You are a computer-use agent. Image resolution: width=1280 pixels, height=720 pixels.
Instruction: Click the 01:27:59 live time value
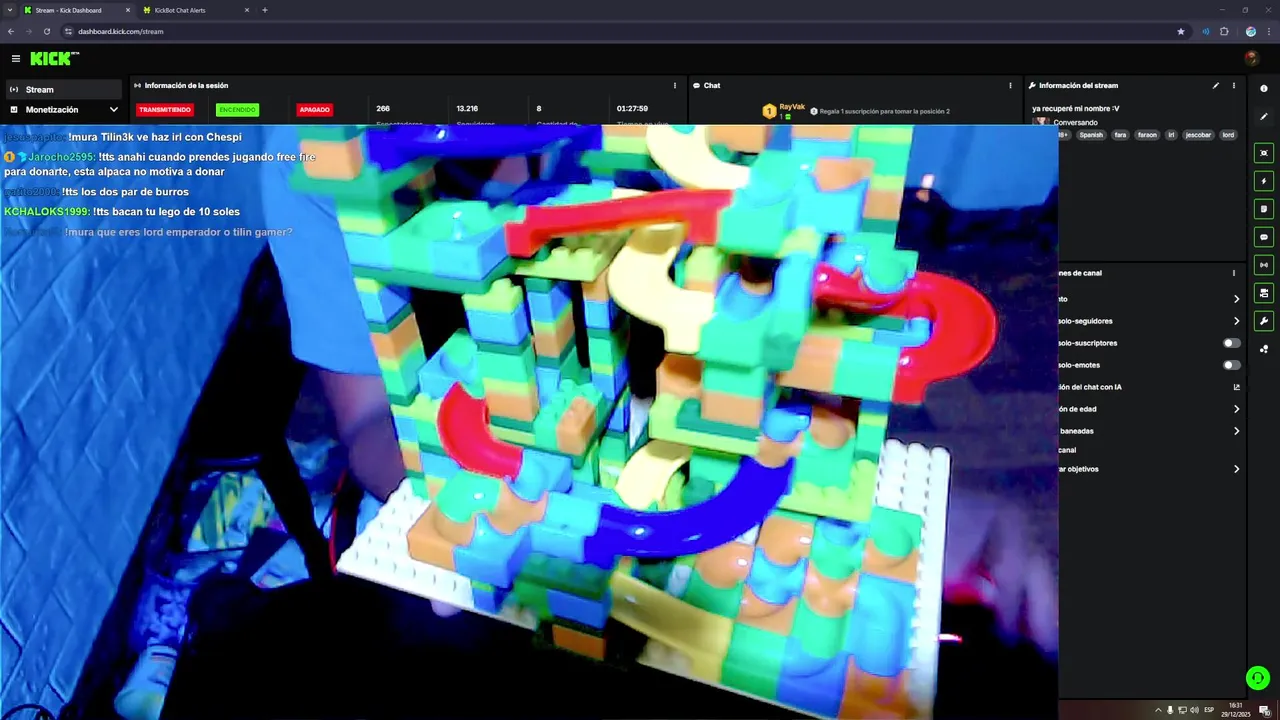point(632,108)
